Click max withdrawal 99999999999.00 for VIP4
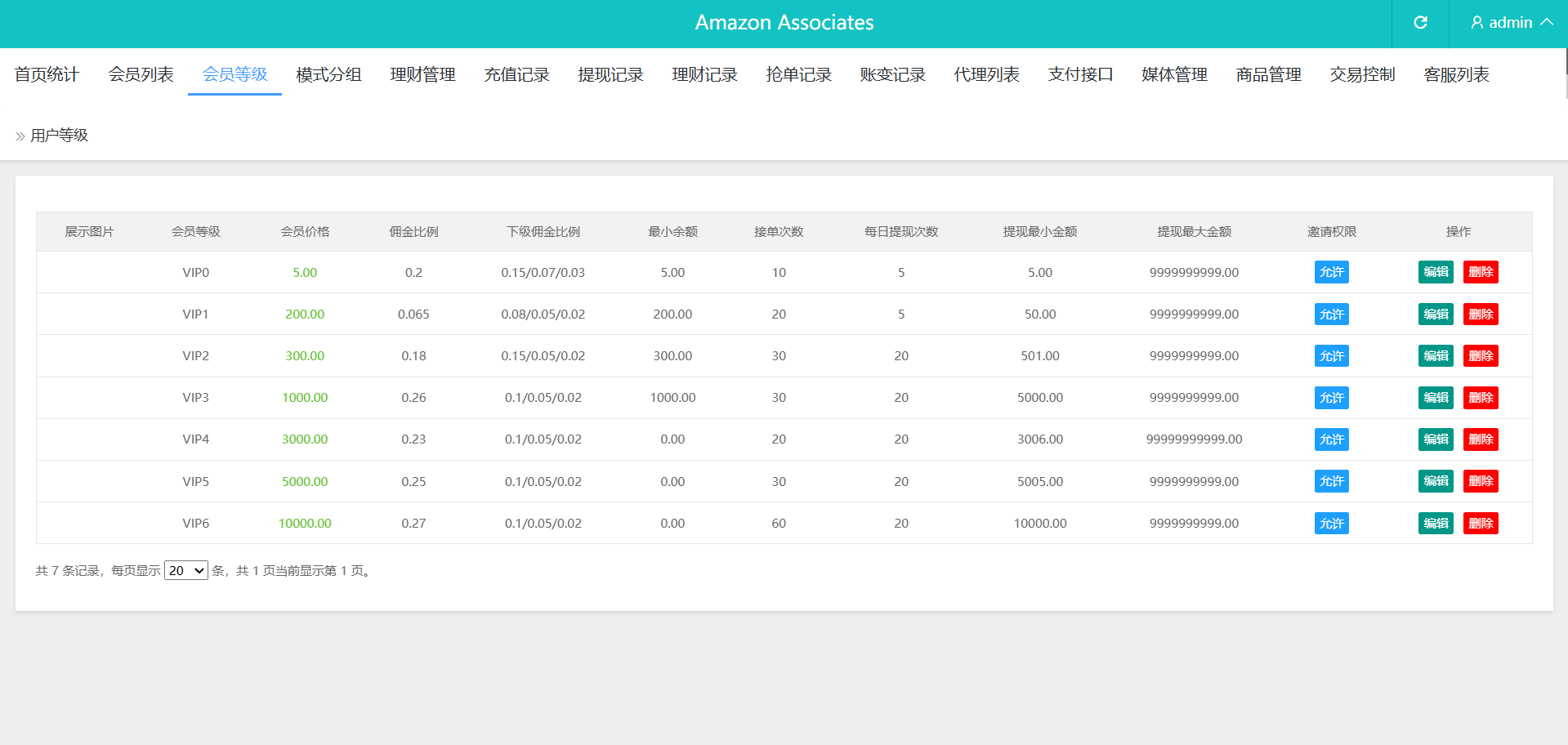 tap(1194, 439)
